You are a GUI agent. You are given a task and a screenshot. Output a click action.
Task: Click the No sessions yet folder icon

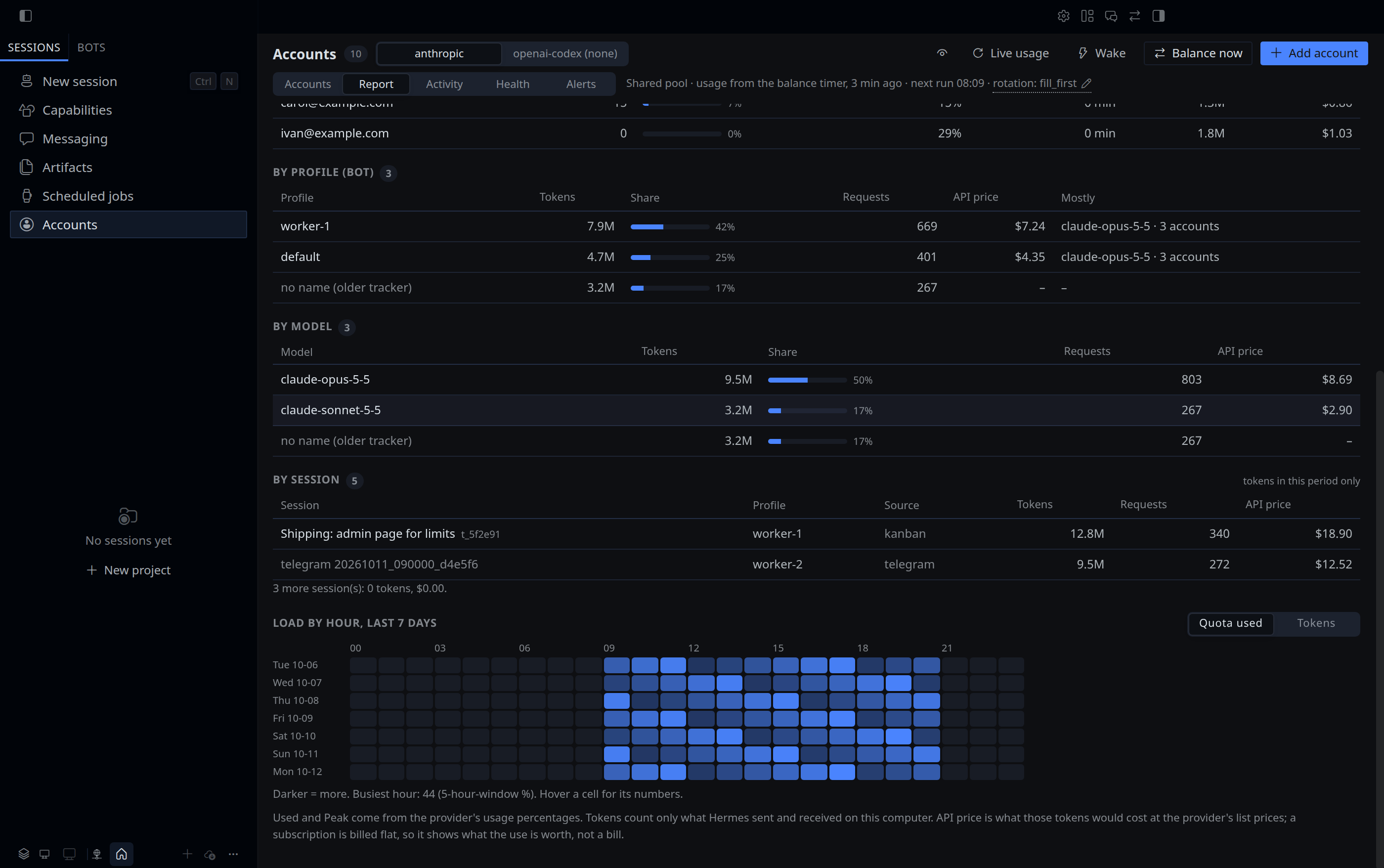(x=128, y=516)
